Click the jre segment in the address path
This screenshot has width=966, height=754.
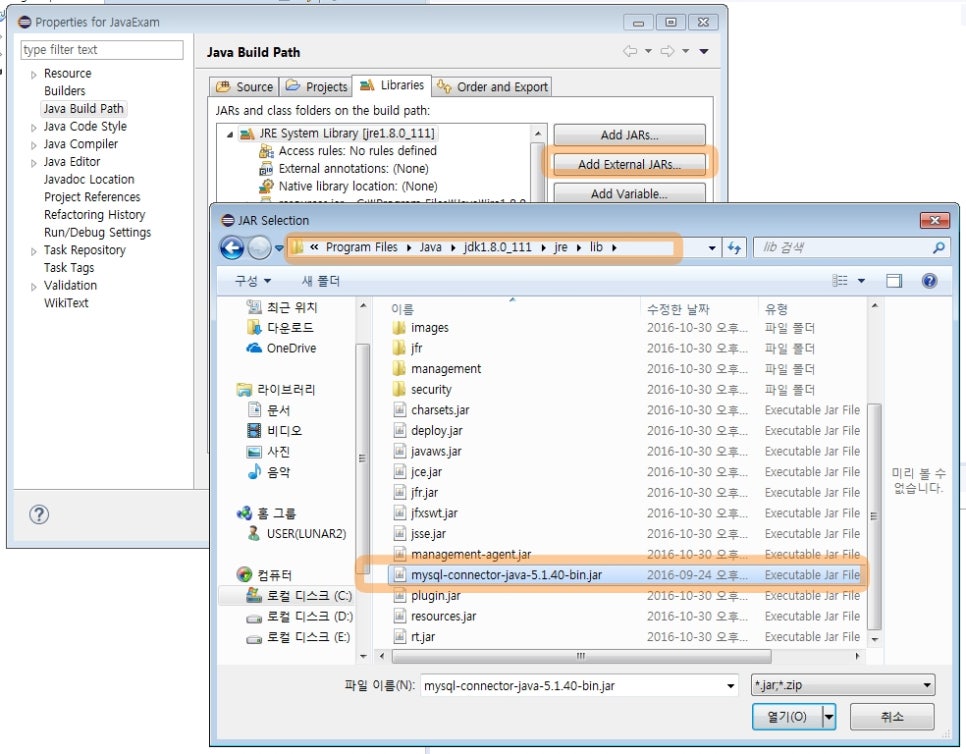tap(560, 248)
